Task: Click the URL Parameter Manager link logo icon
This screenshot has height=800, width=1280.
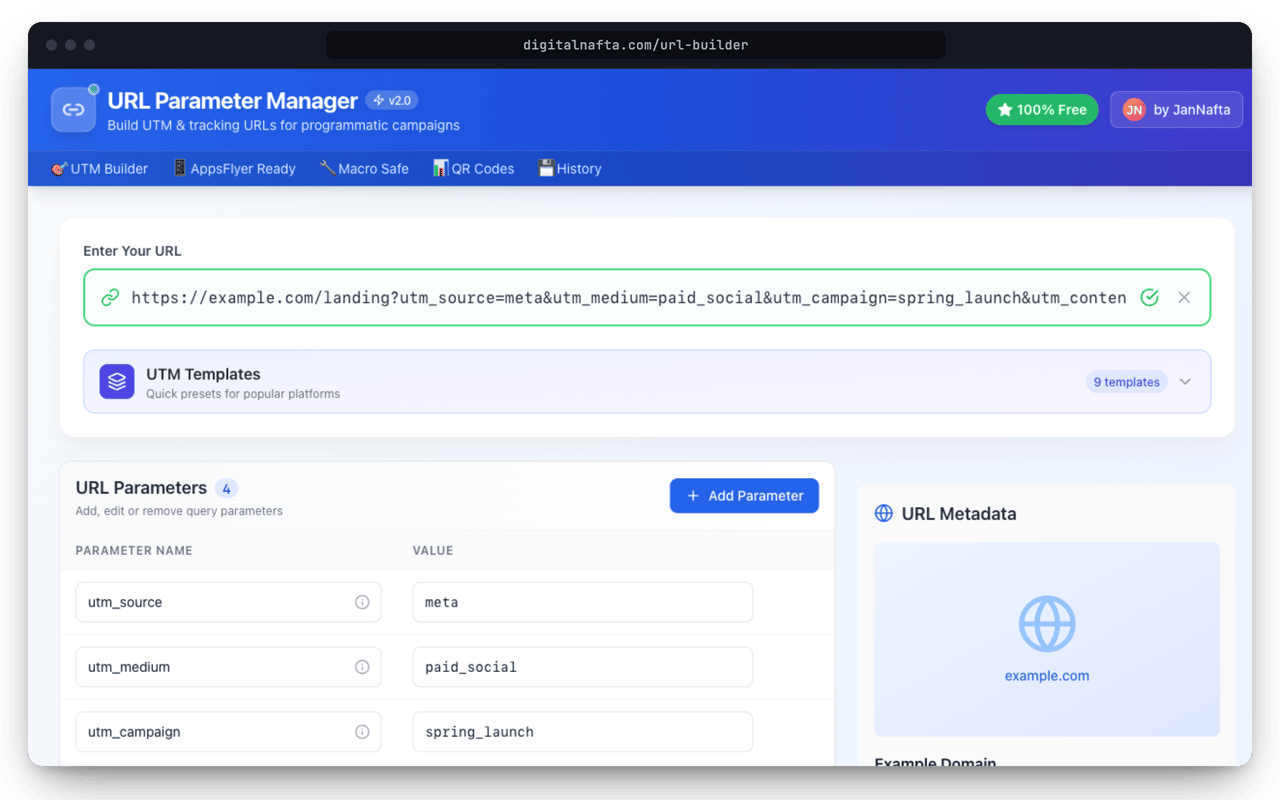Action: pyautogui.click(x=73, y=110)
